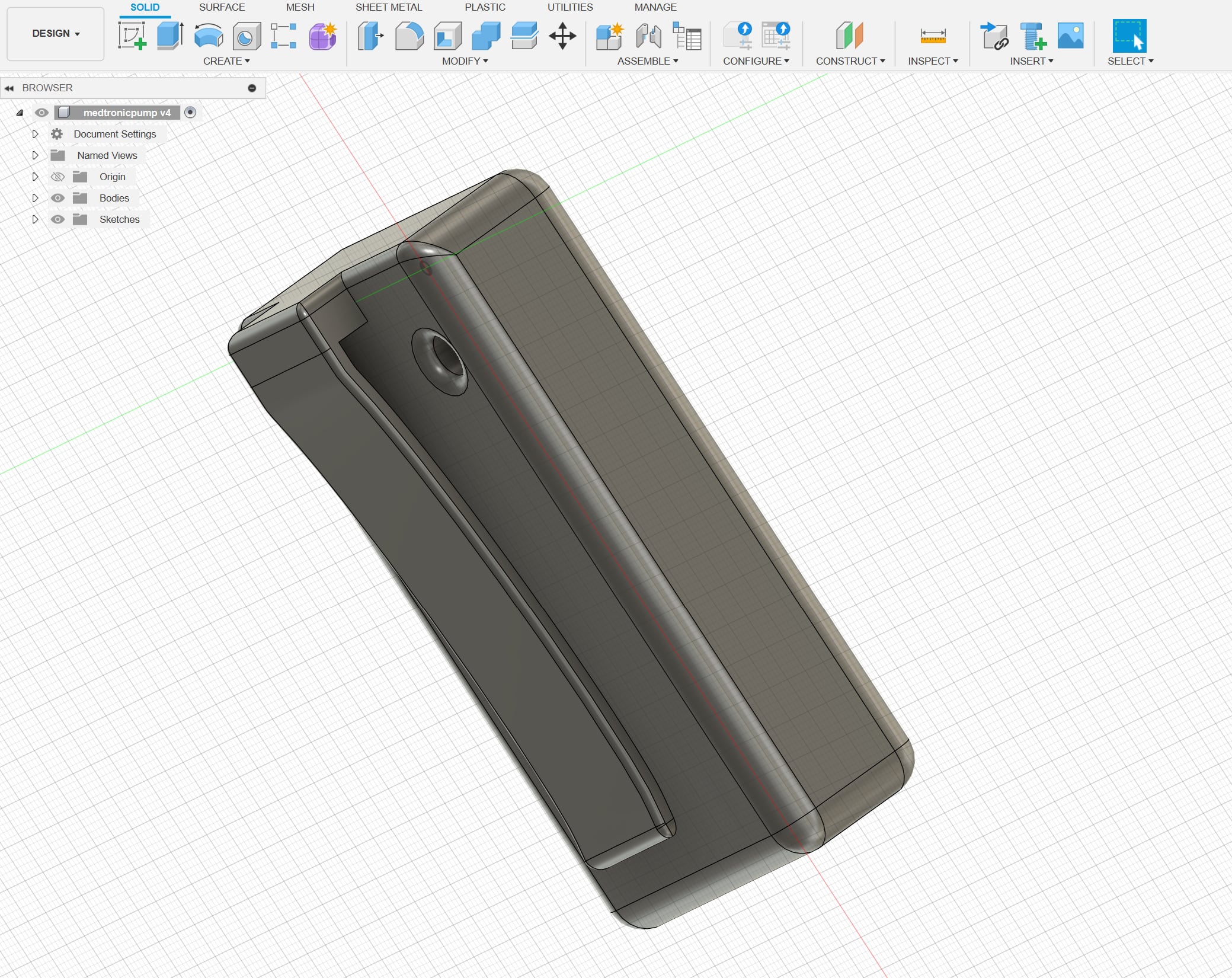This screenshot has width=1232, height=978.
Task: Open the CONSTRUCT dropdown menu
Action: (x=850, y=61)
